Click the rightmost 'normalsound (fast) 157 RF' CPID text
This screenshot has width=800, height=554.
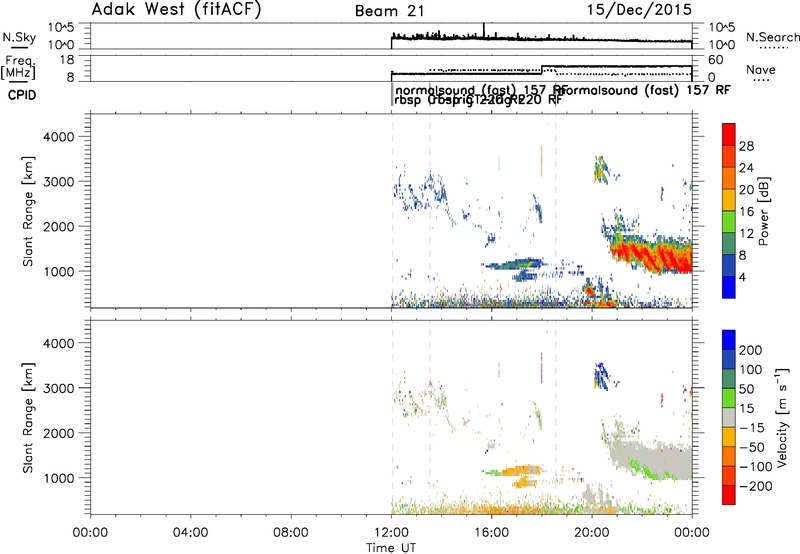pos(646,90)
